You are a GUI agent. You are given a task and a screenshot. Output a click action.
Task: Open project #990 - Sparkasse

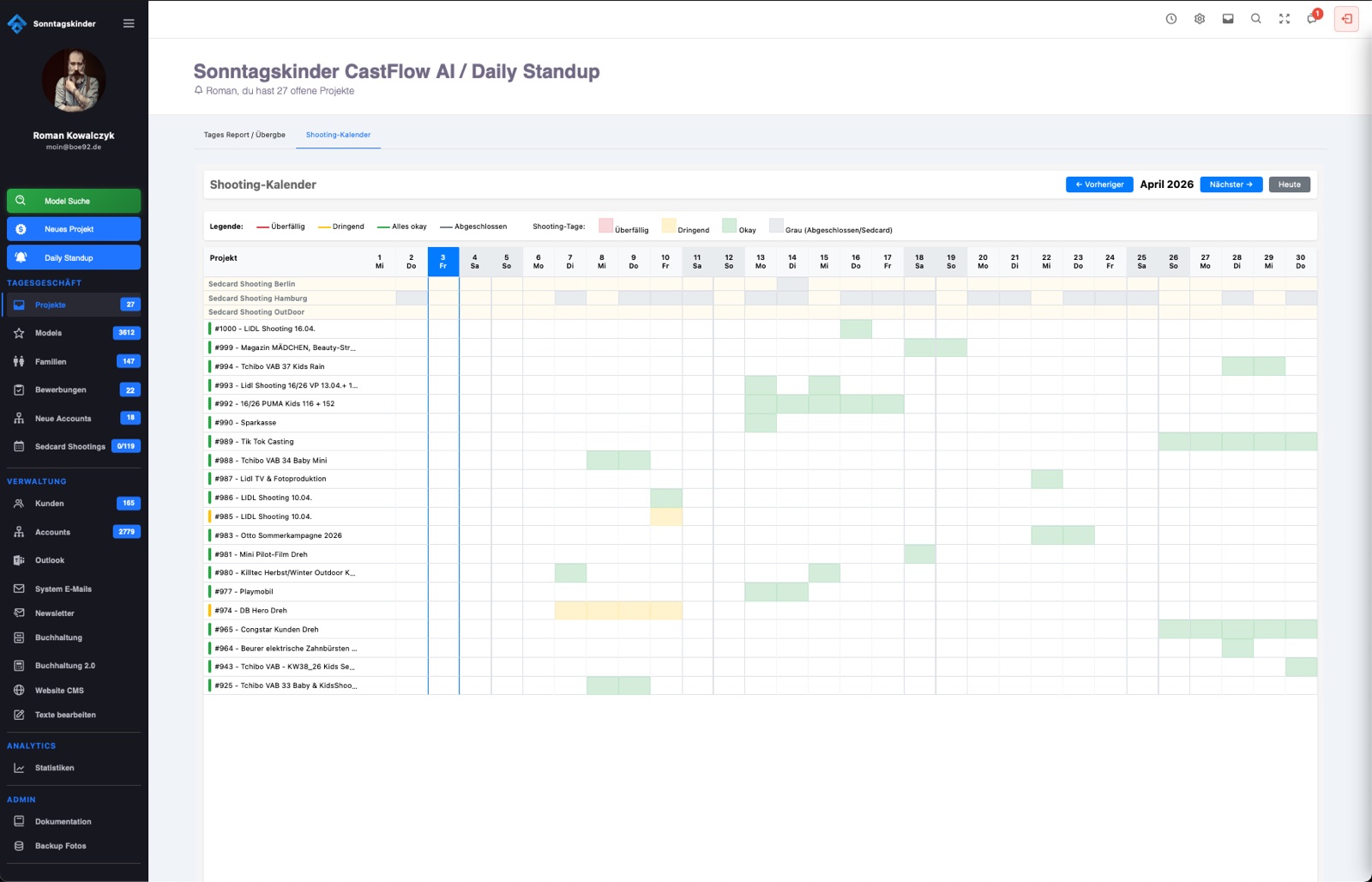point(245,422)
